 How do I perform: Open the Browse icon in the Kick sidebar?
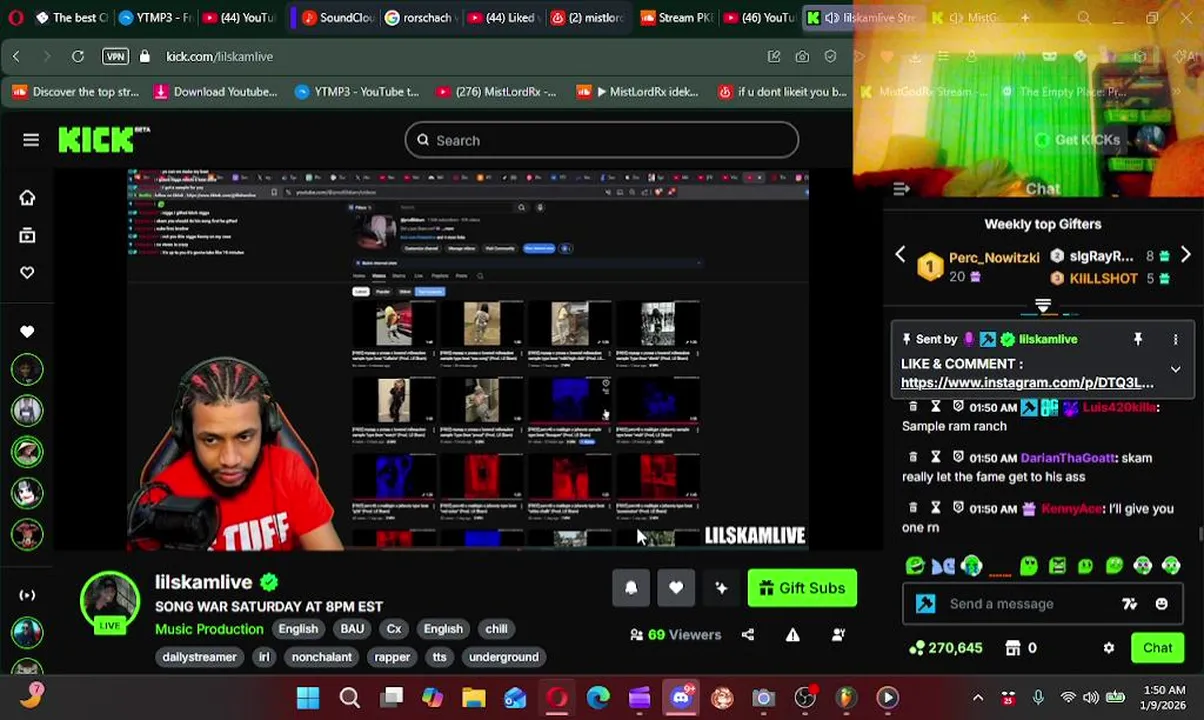(x=27, y=236)
